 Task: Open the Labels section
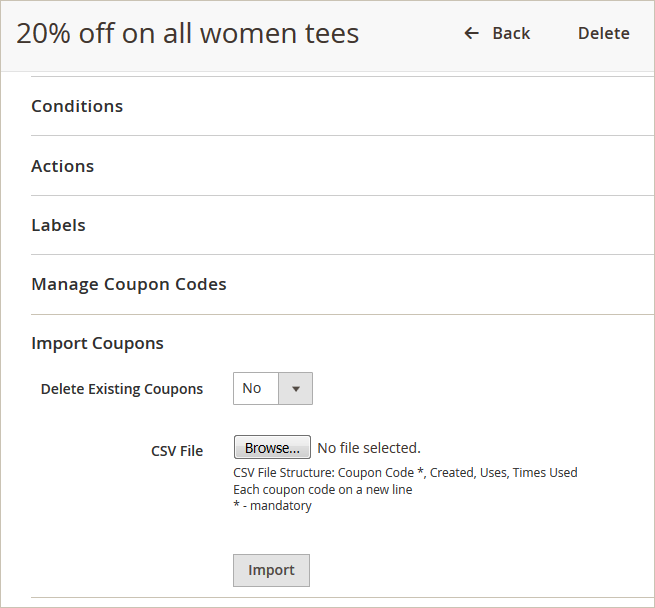58,225
